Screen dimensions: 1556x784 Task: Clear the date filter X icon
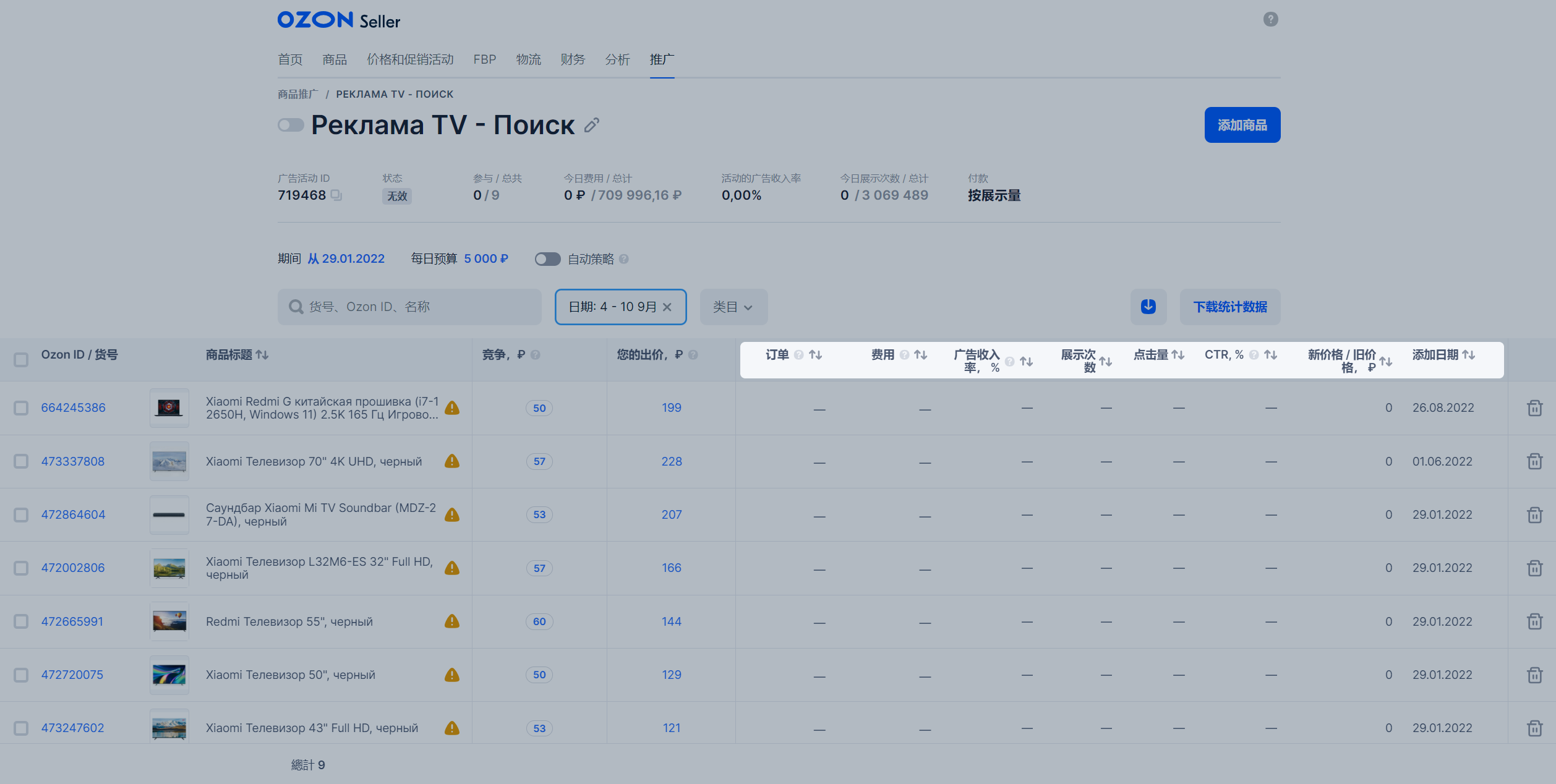[x=667, y=307]
